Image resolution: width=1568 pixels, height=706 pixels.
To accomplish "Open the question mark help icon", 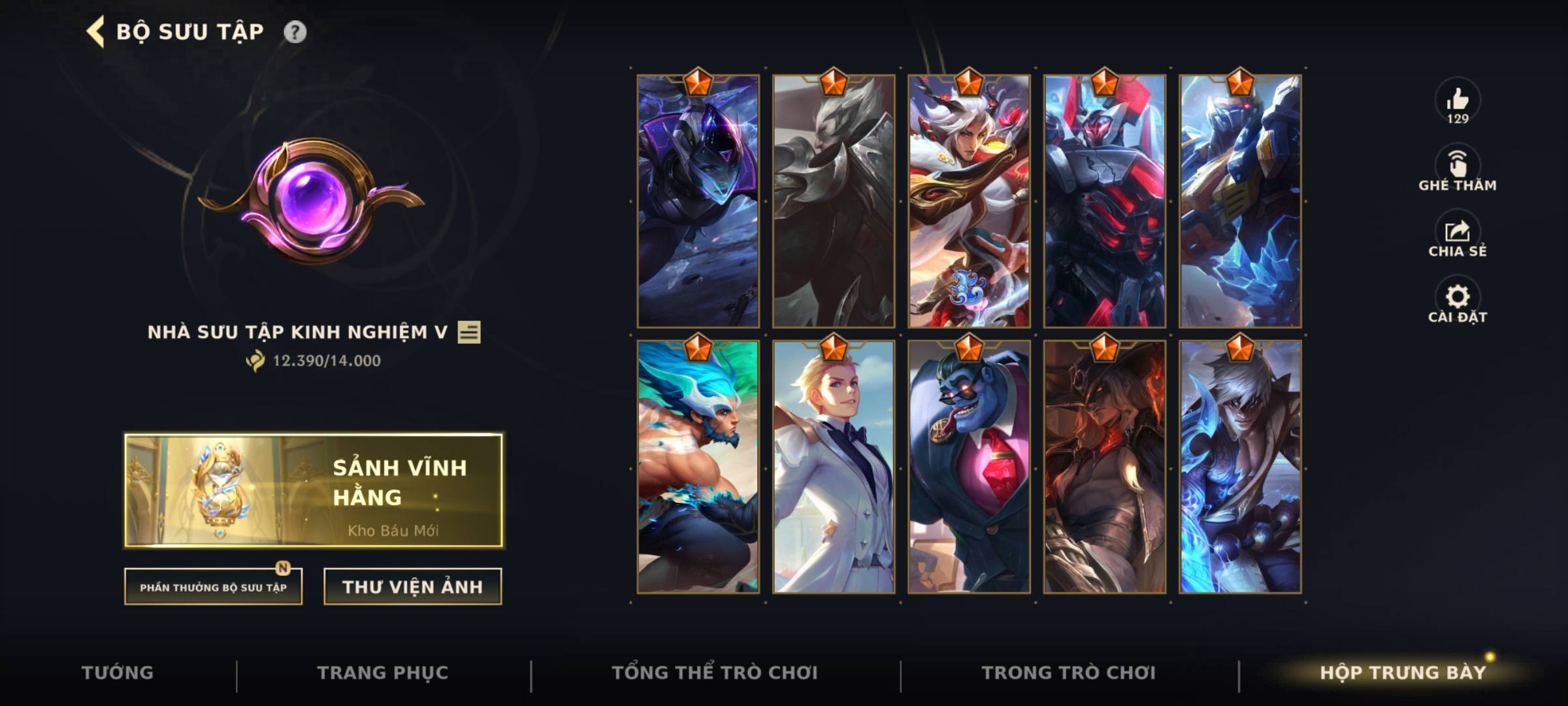I will click(x=295, y=32).
